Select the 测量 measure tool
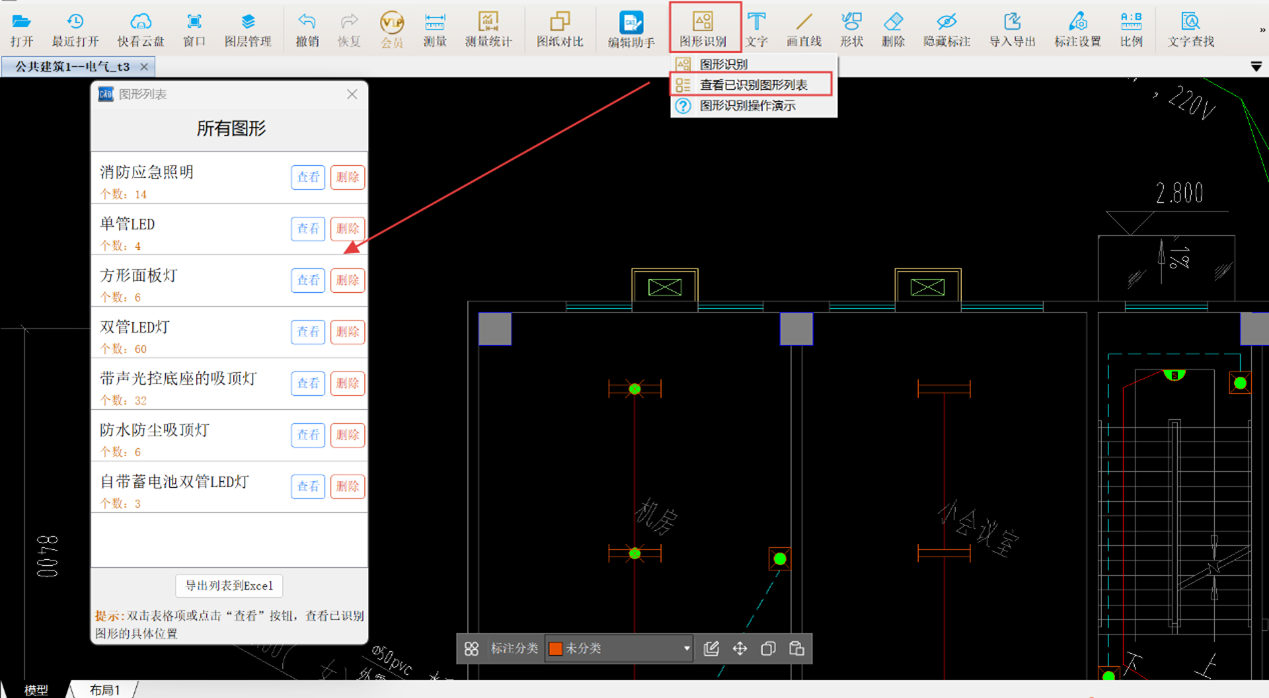 pyautogui.click(x=434, y=28)
